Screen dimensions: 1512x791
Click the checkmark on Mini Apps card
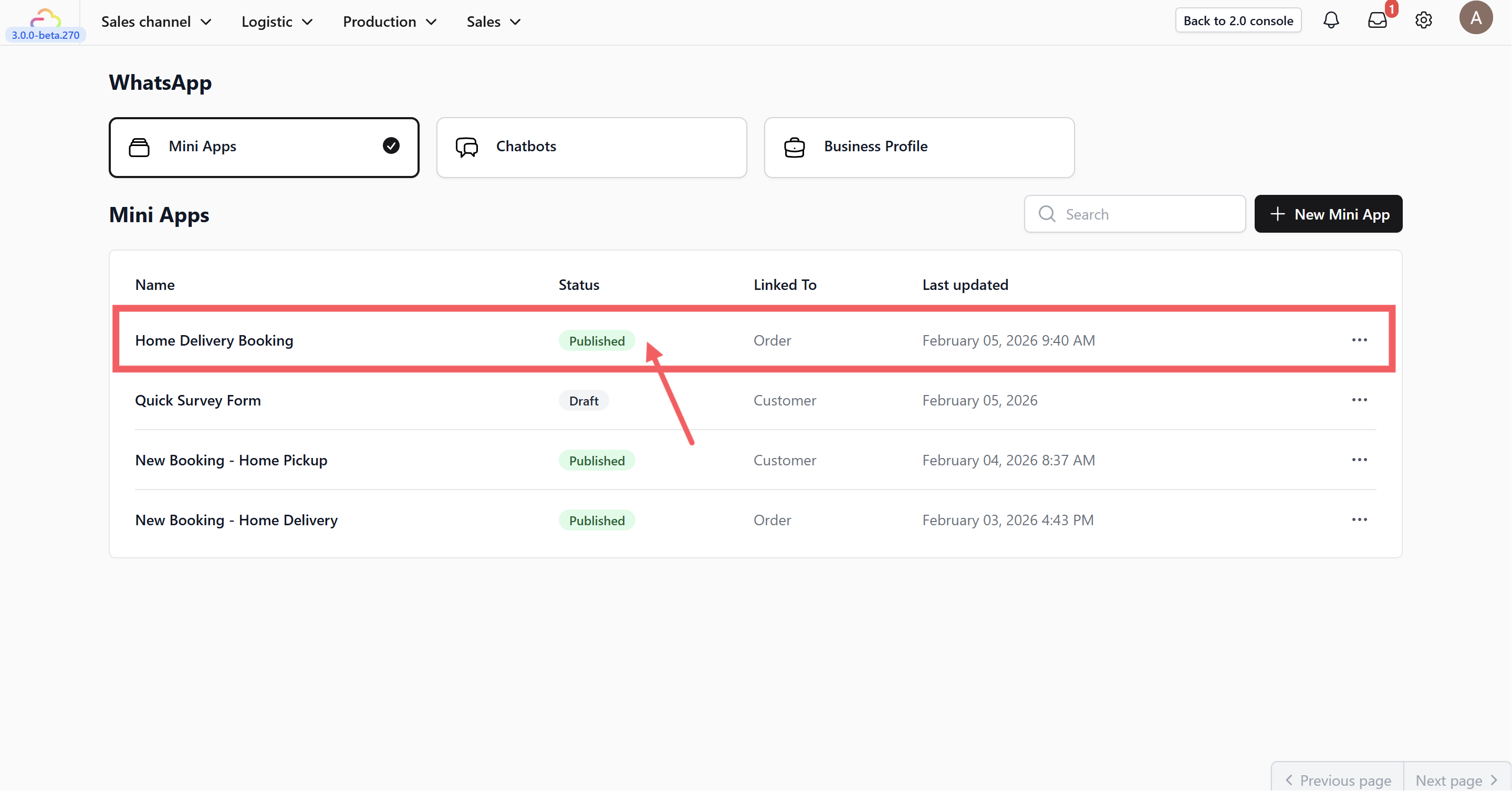pos(391,145)
